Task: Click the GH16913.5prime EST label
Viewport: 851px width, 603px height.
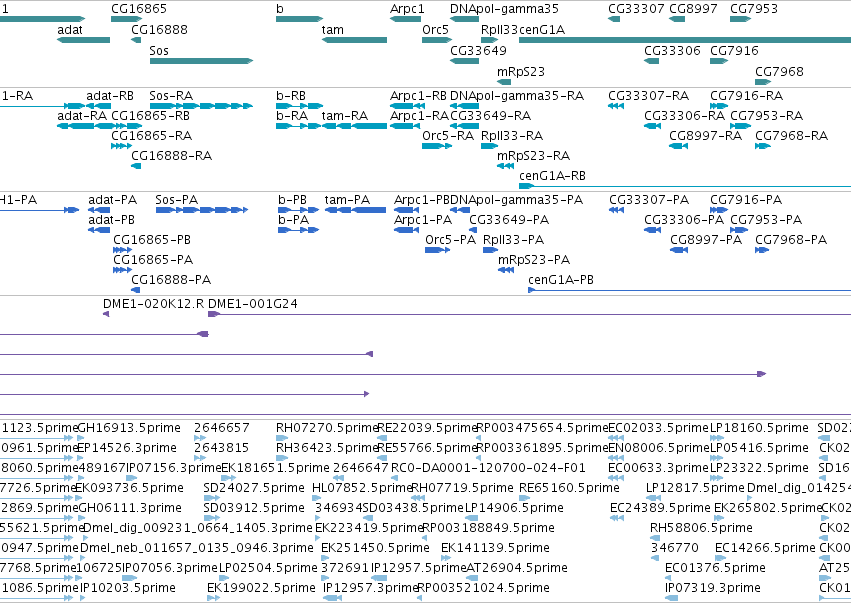Action: click(x=129, y=428)
